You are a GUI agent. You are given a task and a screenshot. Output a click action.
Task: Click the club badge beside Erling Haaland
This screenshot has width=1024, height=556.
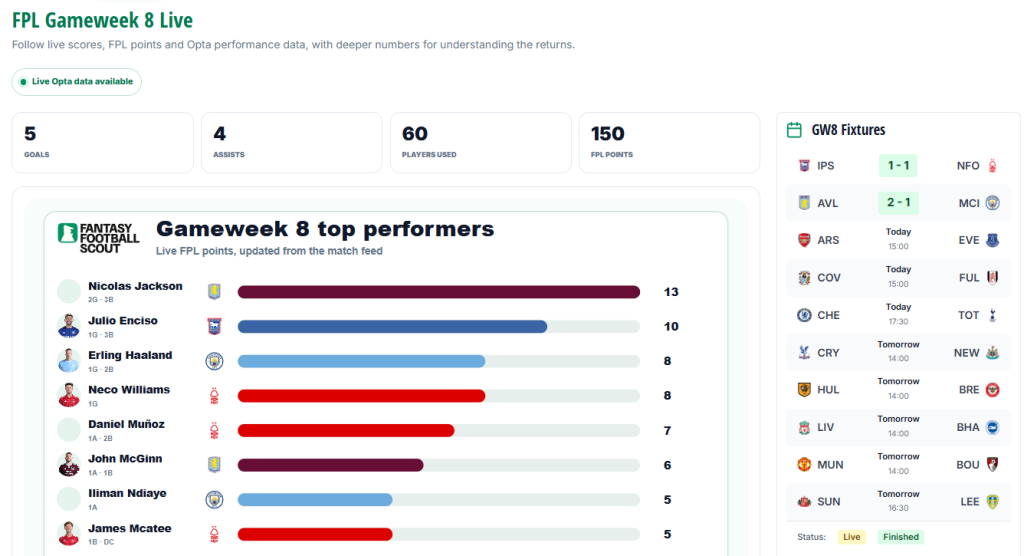(214, 361)
